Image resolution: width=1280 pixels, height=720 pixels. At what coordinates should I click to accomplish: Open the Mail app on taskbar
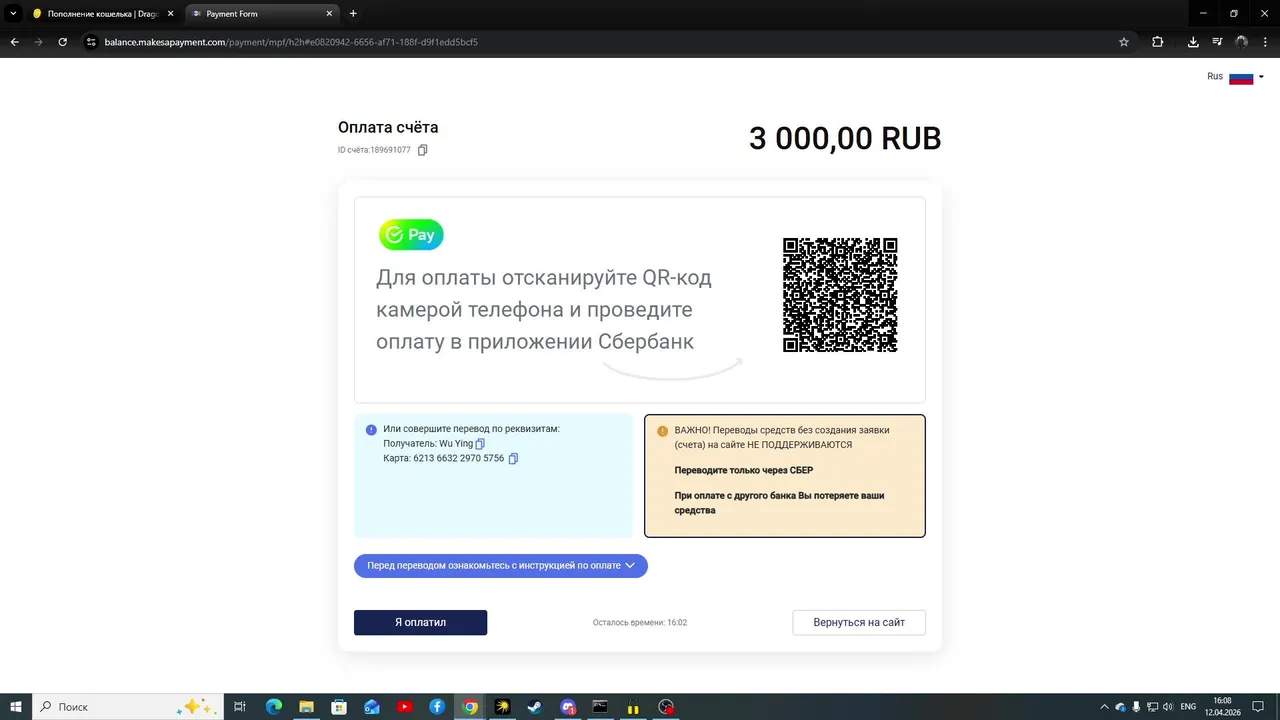point(372,707)
